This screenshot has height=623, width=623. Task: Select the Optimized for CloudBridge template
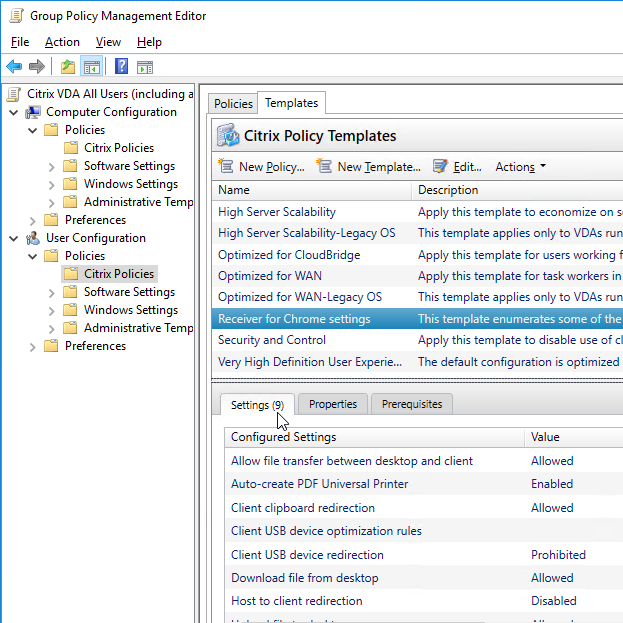(417, 255)
